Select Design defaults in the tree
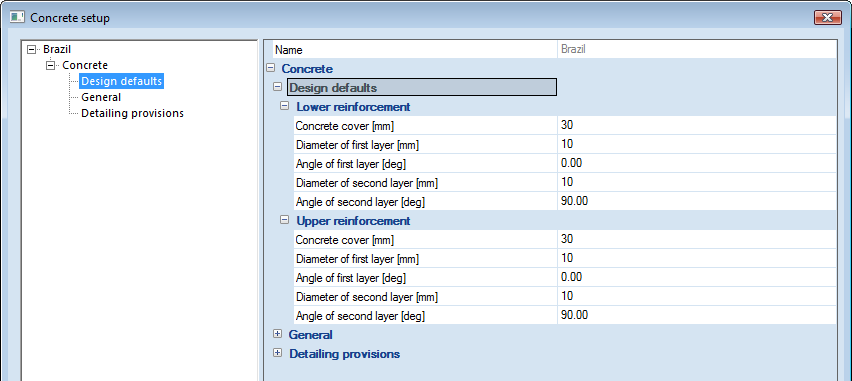The image size is (852, 381). click(122, 82)
